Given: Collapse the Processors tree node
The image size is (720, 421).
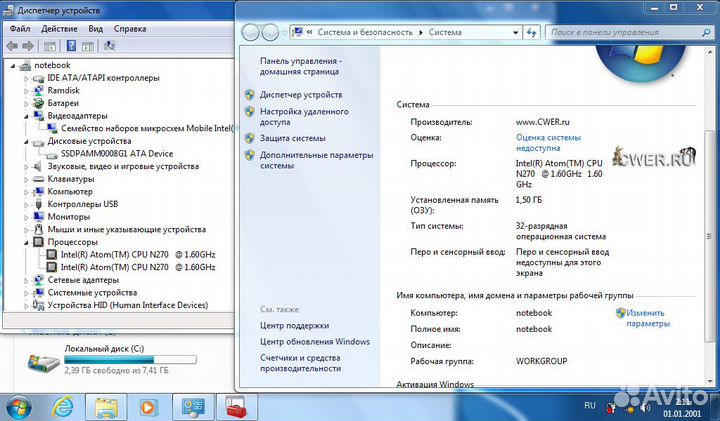Looking at the screenshot, I should pyautogui.click(x=27, y=242).
